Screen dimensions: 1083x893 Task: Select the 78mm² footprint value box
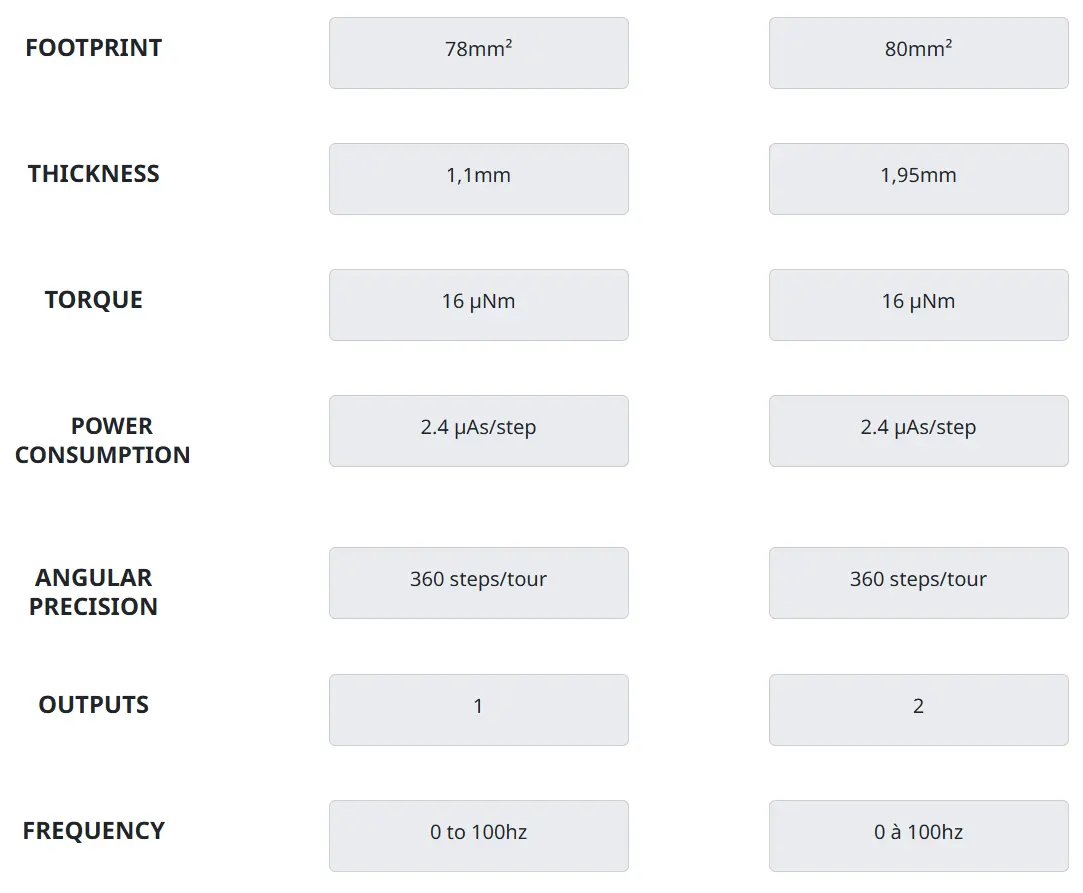[x=478, y=53]
